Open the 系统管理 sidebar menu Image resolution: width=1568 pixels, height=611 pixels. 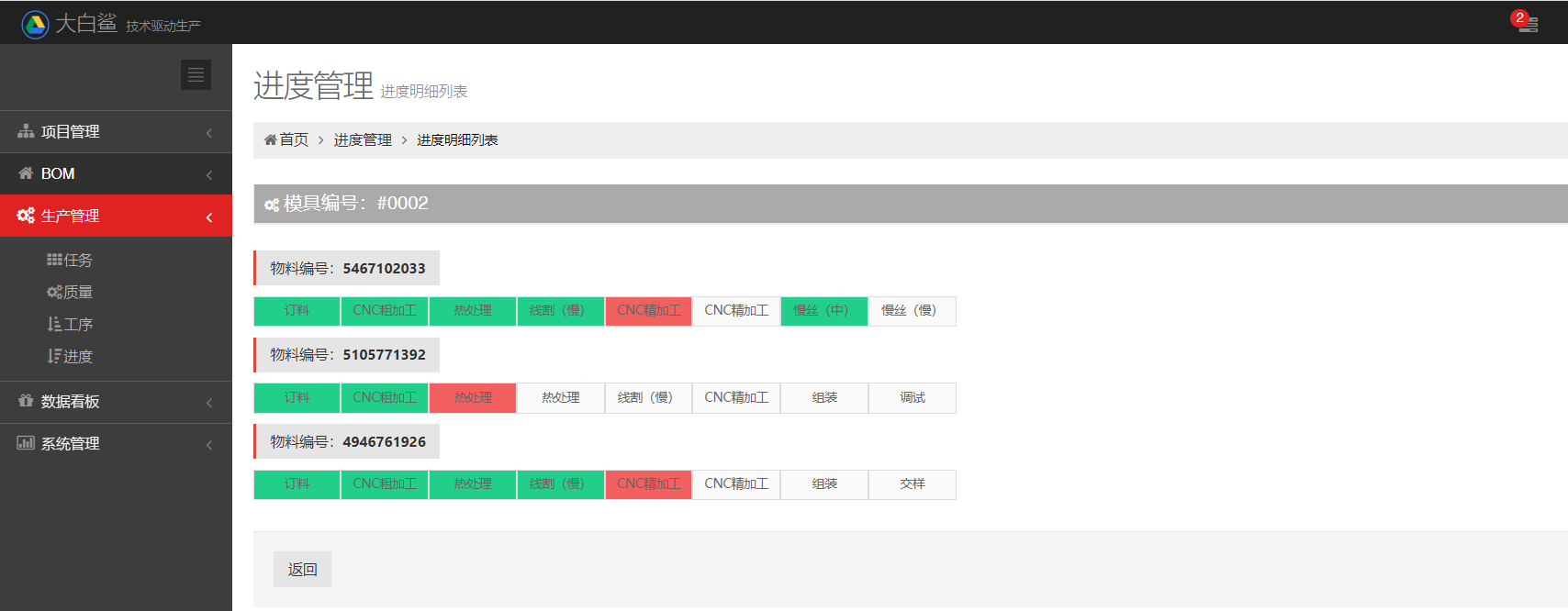point(116,444)
